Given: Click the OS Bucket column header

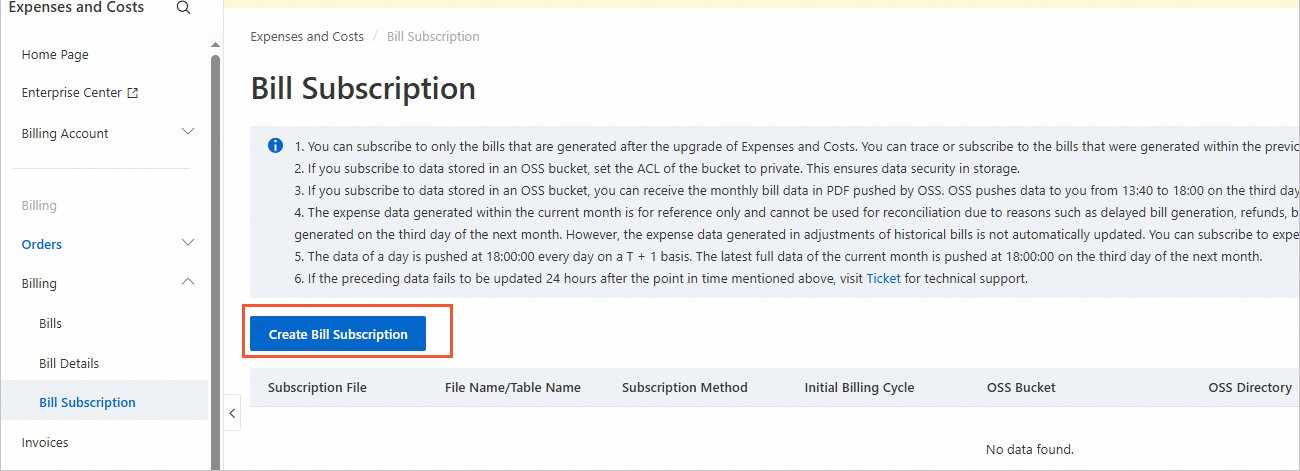Looking at the screenshot, I should tap(1021, 388).
